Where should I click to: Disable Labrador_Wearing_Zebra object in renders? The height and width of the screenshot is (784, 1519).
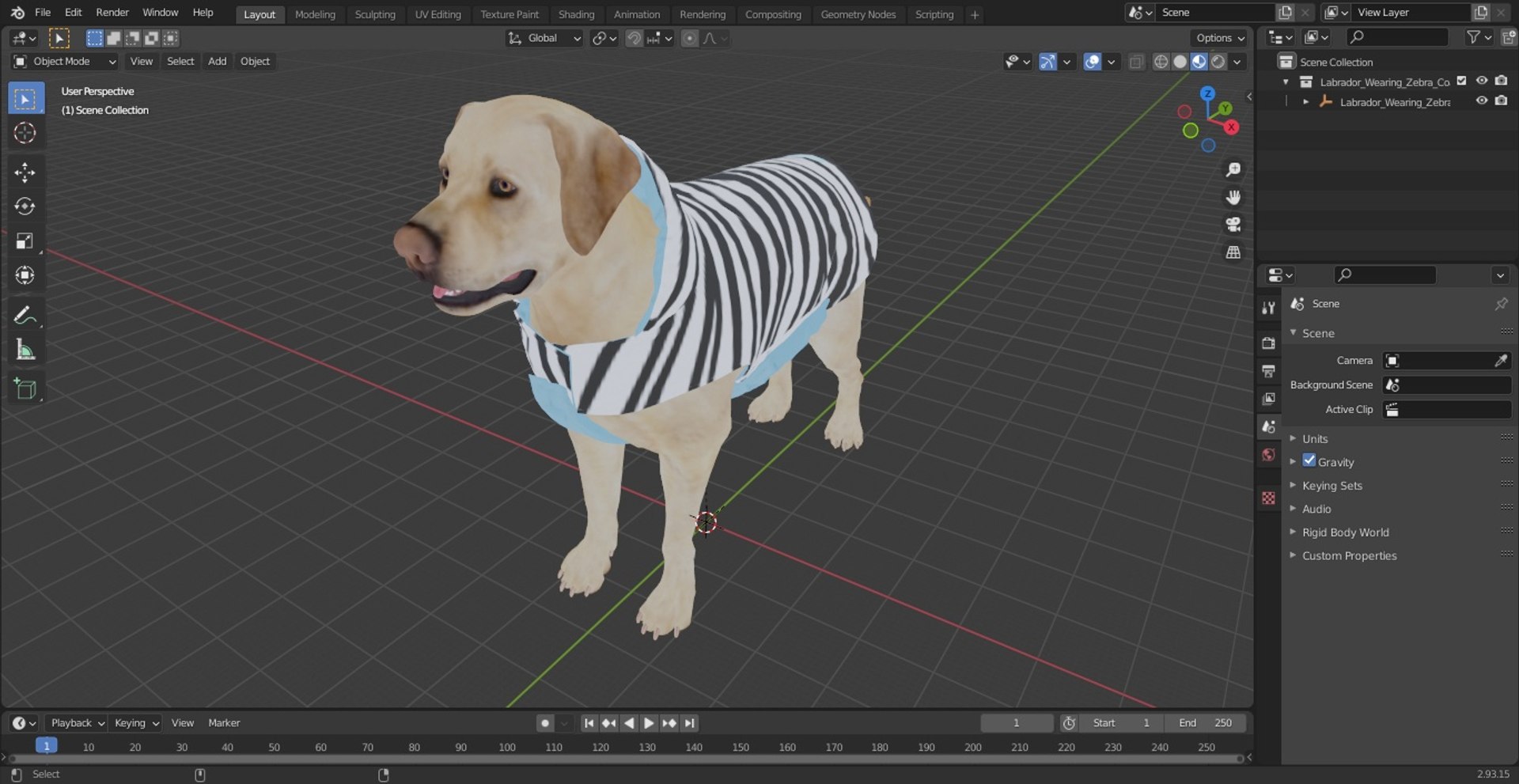(1501, 101)
